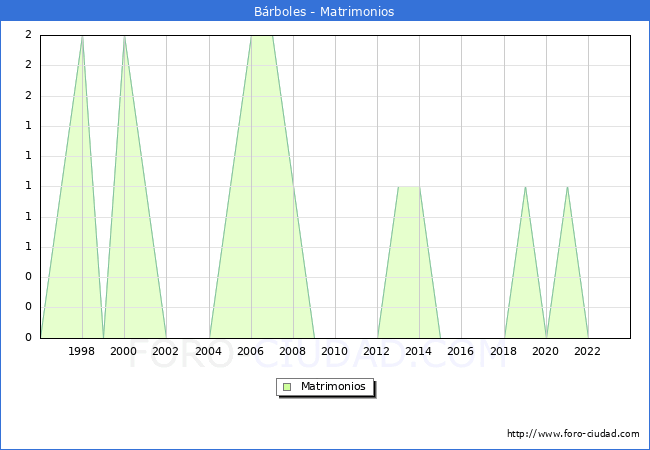Image resolution: width=650 pixels, height=450 pixels.
Task: Select the 2008 x-axis label
Action: pyautogui.click(x=293, y=351)
